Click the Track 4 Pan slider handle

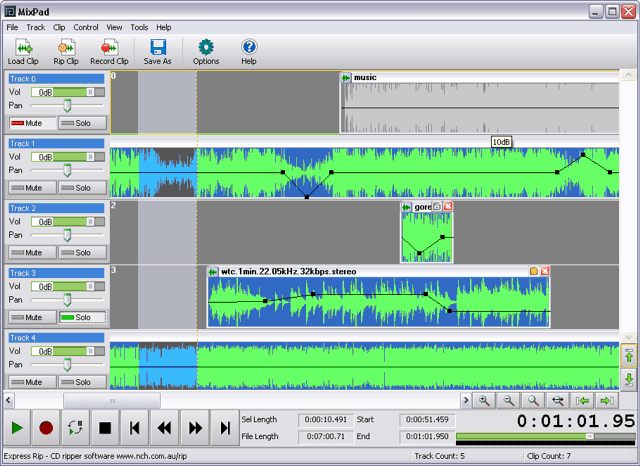[67, 364]
